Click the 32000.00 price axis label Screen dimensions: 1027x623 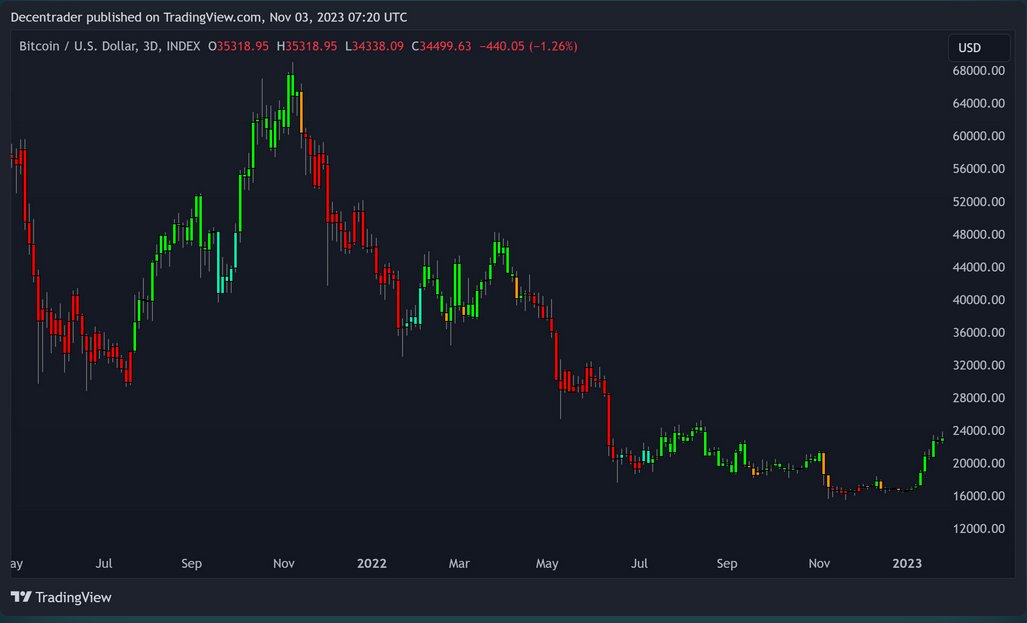[979, 366]
